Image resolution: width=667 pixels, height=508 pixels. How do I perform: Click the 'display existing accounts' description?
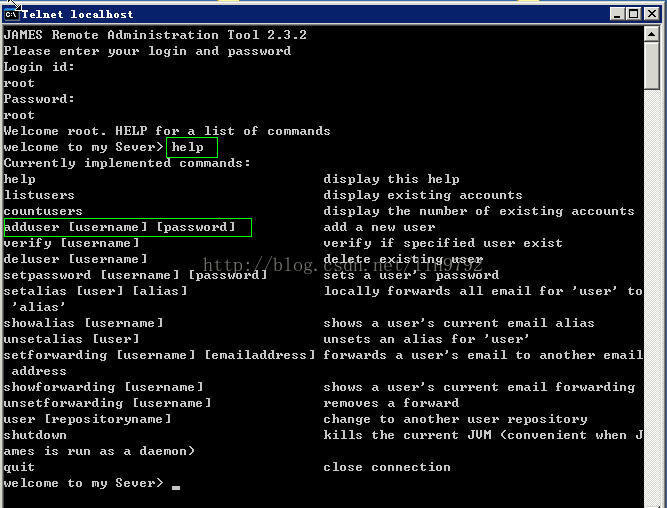pyautogui.click(x=423, y=195)
